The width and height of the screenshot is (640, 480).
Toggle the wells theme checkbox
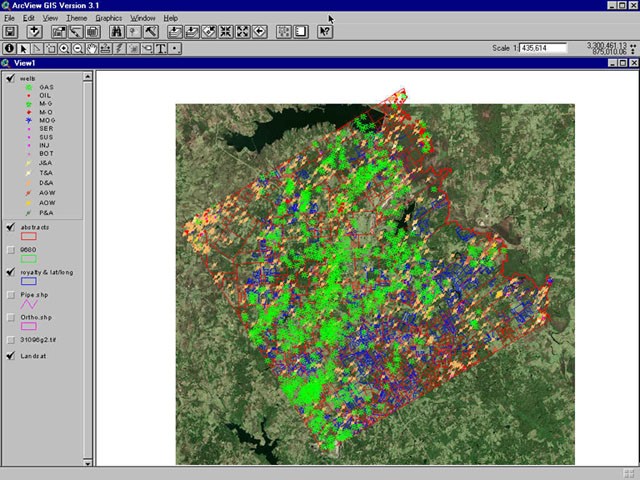click(x=10, y=77)
